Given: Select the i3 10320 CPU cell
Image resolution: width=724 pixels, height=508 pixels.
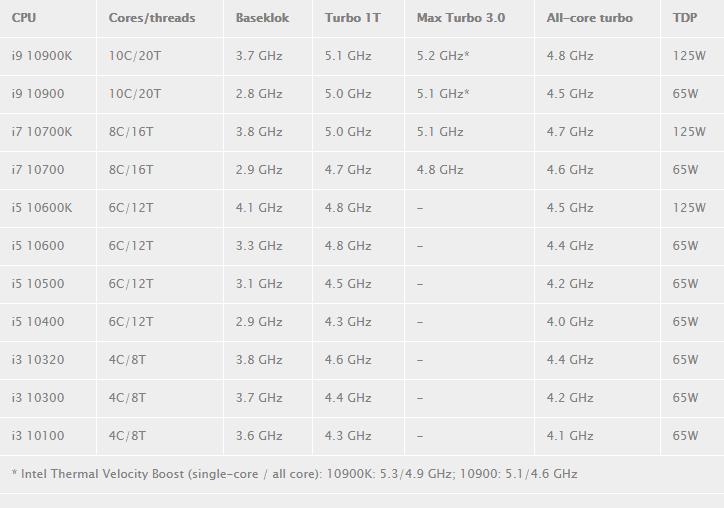Looking at the screenshot, I should tap(38, 360).
